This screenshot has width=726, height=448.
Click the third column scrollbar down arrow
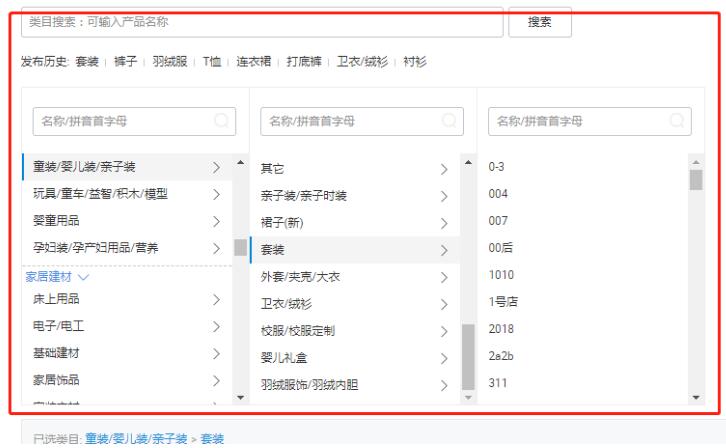(696, 397)
